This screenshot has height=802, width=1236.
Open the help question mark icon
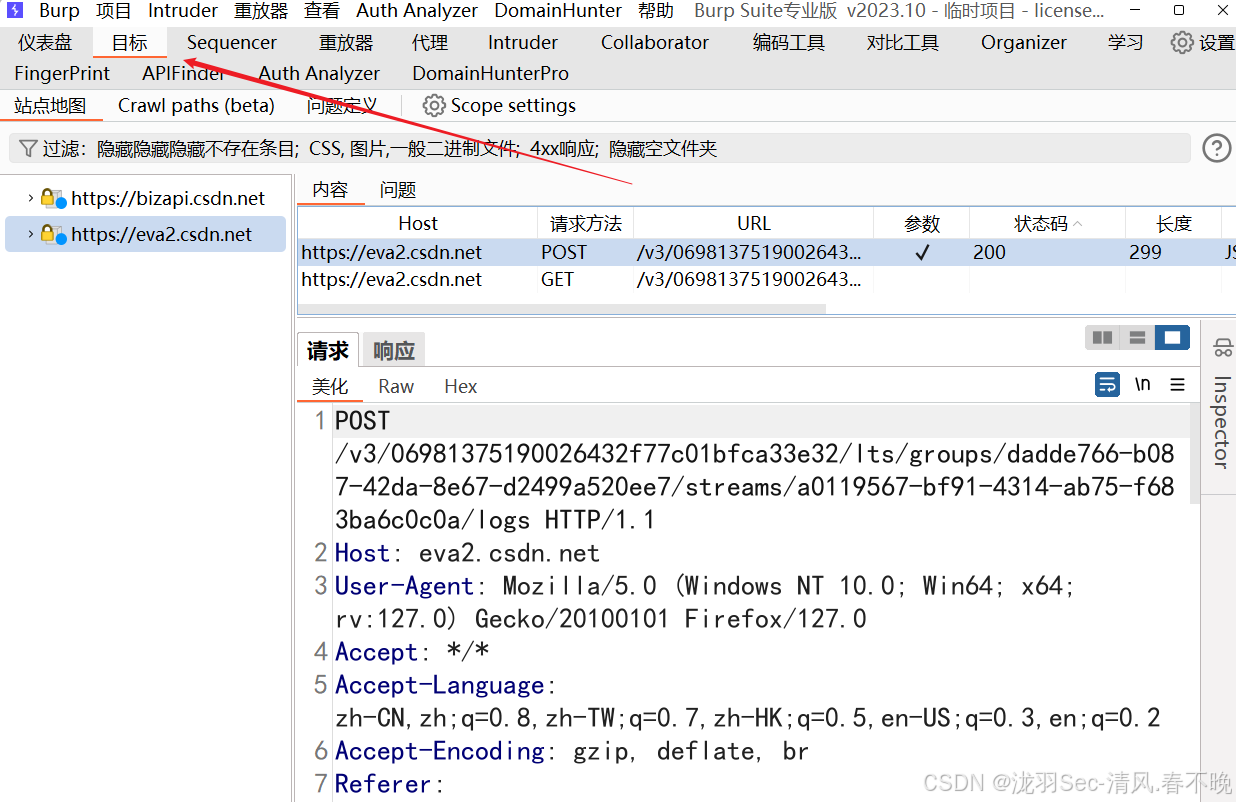tap(1216, 149)
